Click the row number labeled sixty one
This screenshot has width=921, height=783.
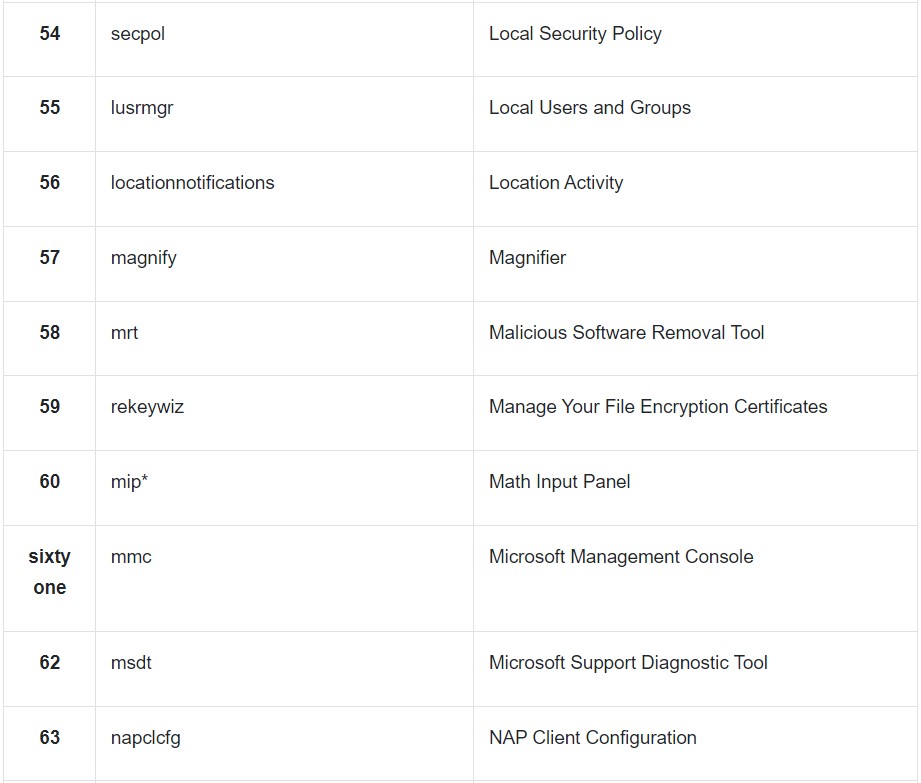click(x=49, y=572)
